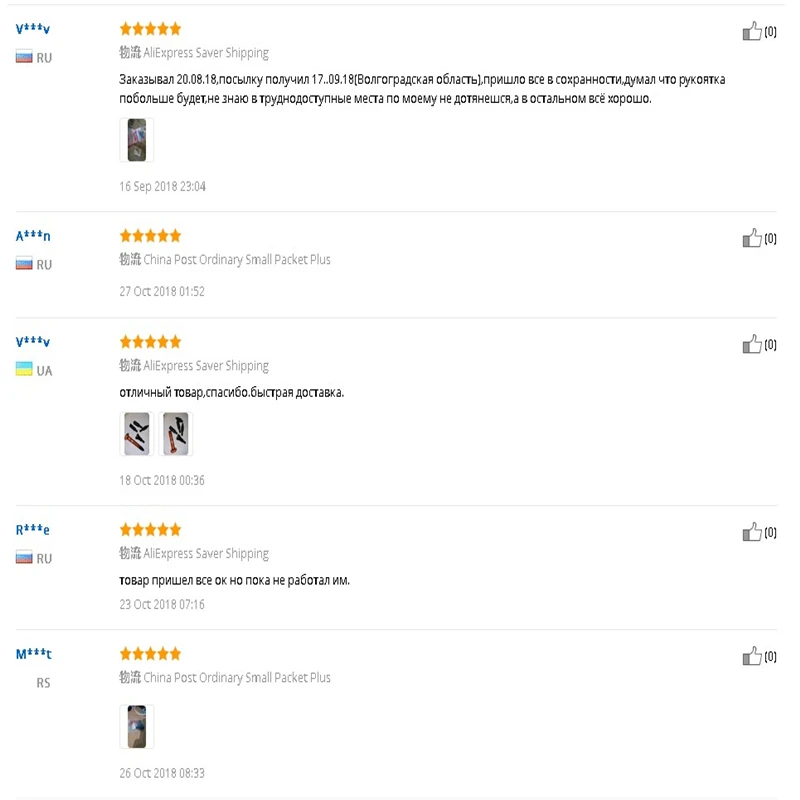
Task: Click the Ukraine flag icon
Action: click(24, 370)
